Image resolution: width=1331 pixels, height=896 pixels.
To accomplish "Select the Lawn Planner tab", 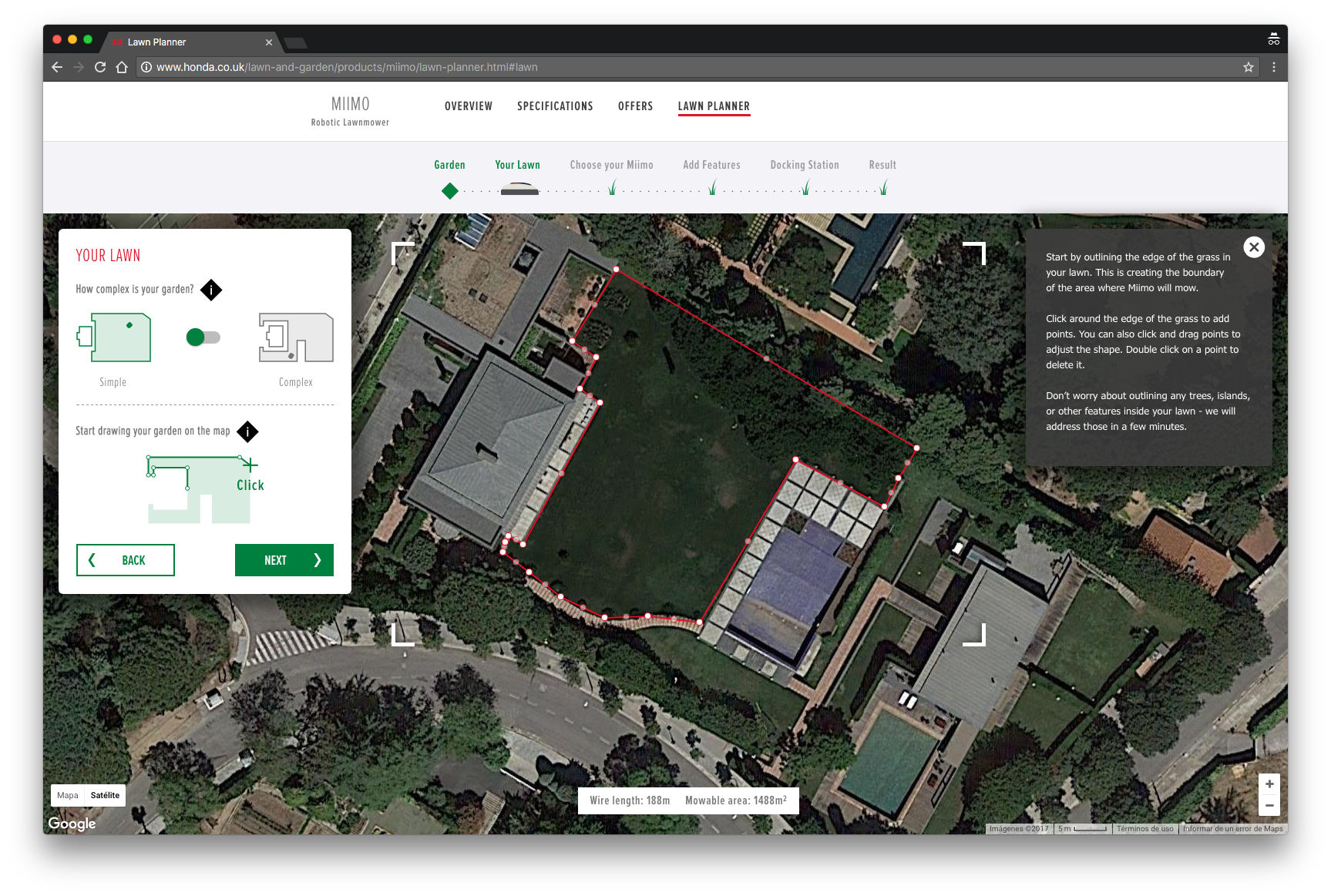I will [714, 106].
